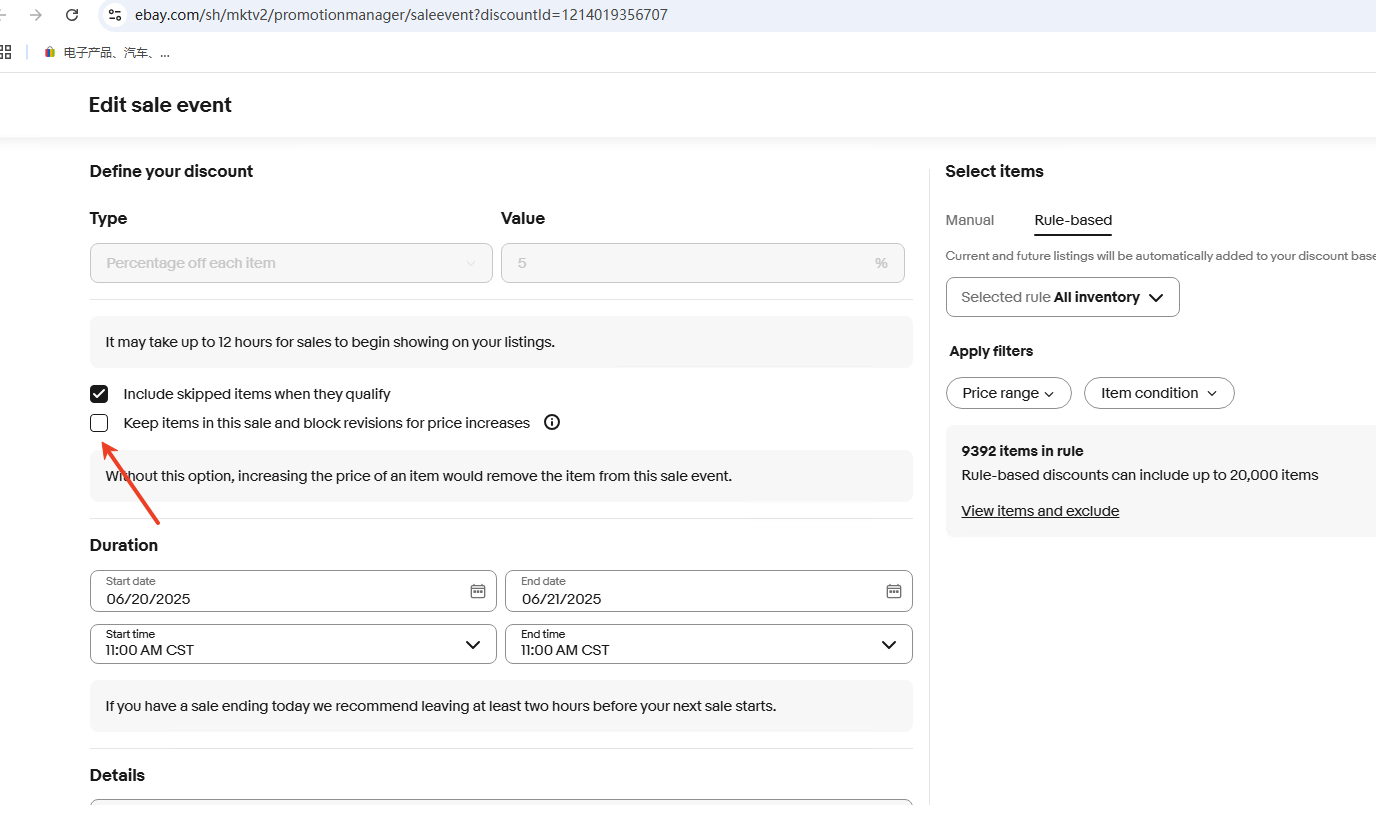Click the Start date field 06/20/2025
The height and width of the screenshot is (815, 1376).
pyautogui.click(x=293, y=591)
